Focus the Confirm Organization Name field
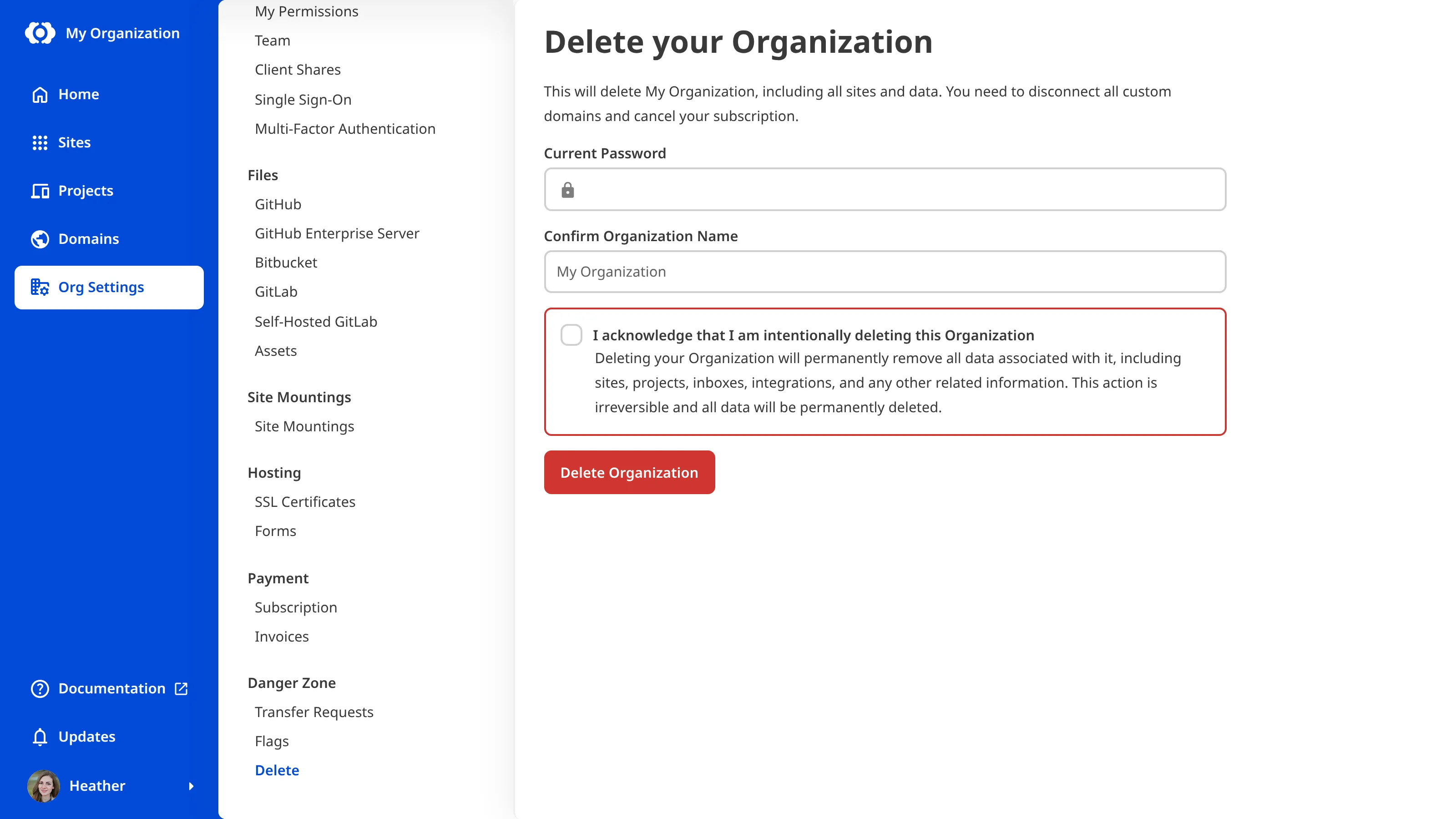This screenshot has width=1456, height=819. [x=885, y=272]
